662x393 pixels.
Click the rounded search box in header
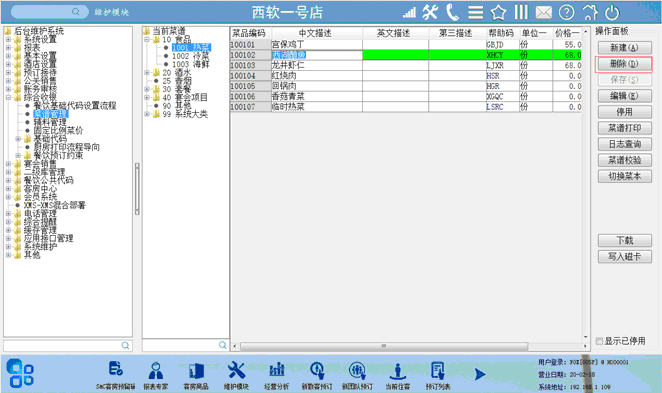click(50, 12)
